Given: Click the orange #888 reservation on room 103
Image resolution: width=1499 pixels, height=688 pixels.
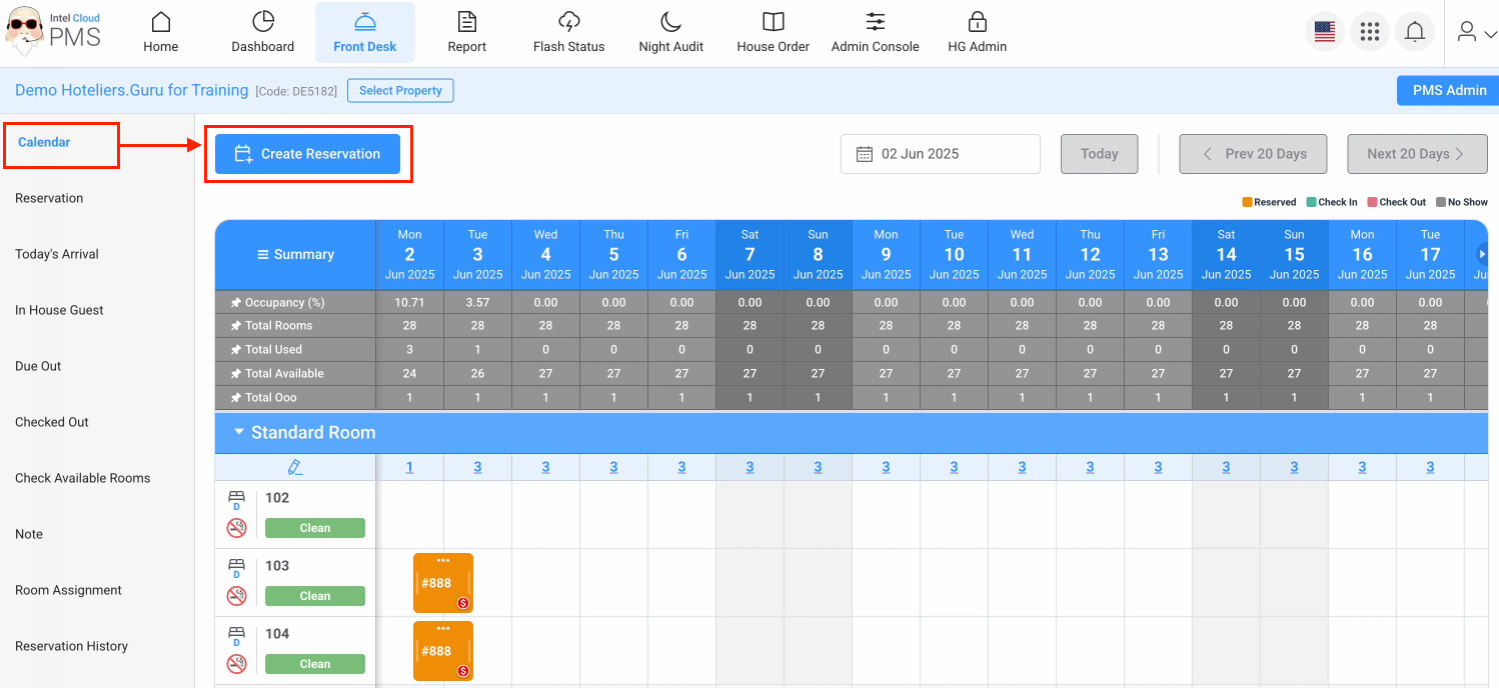Looking at the screenshot, I should point(442,583).
